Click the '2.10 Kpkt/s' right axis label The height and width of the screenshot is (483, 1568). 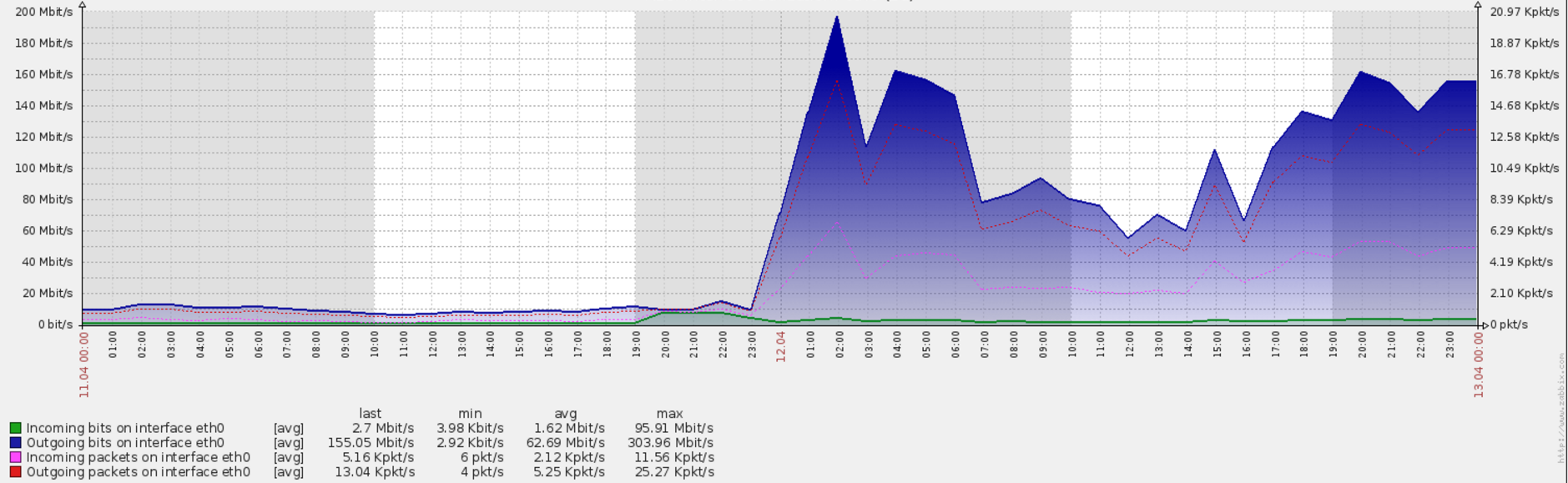click(x=1521, y=294)
